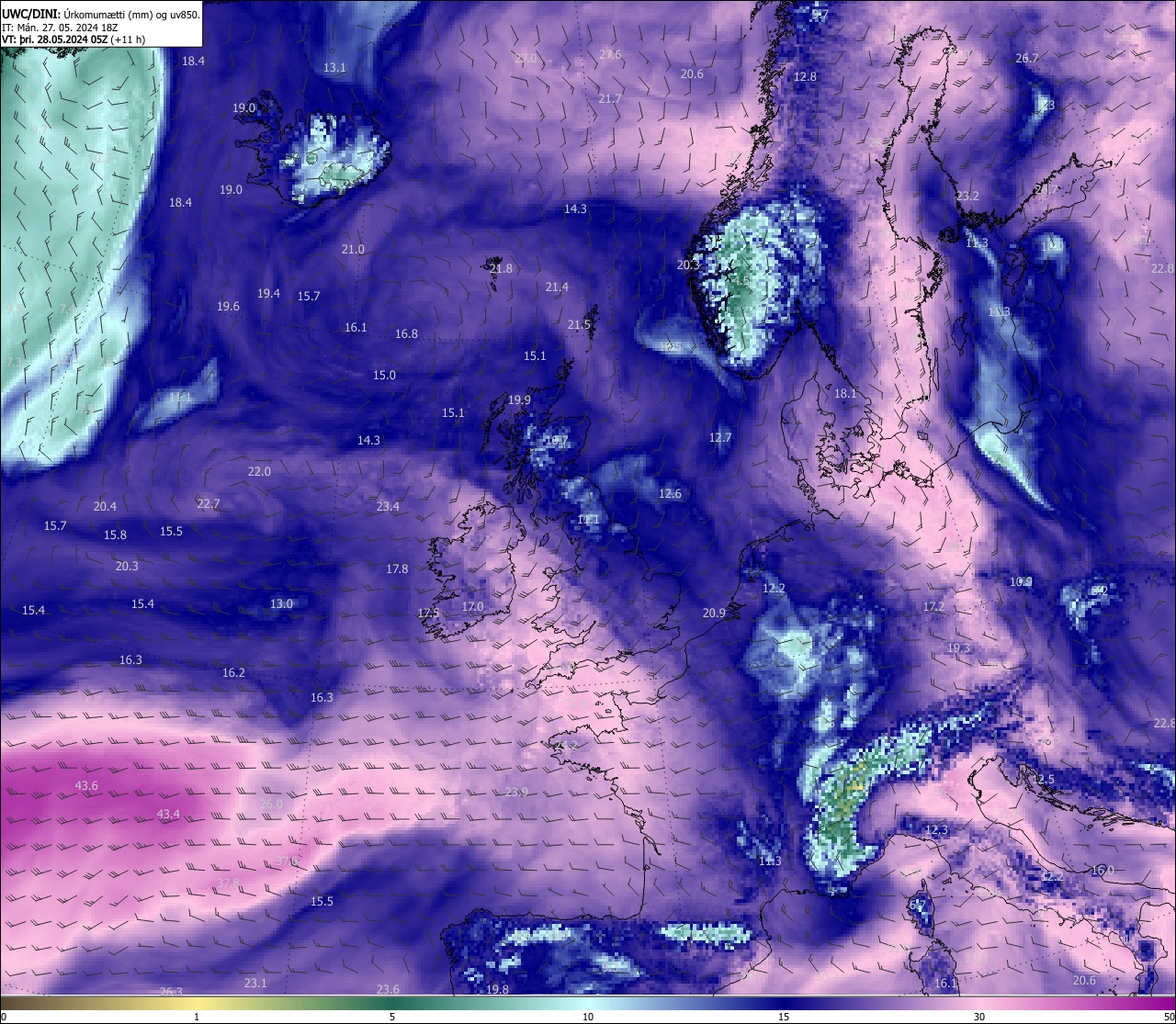Click the 18.1 value label
The width and height of the screenshot is (1176, 1024).
coord(844,394)
